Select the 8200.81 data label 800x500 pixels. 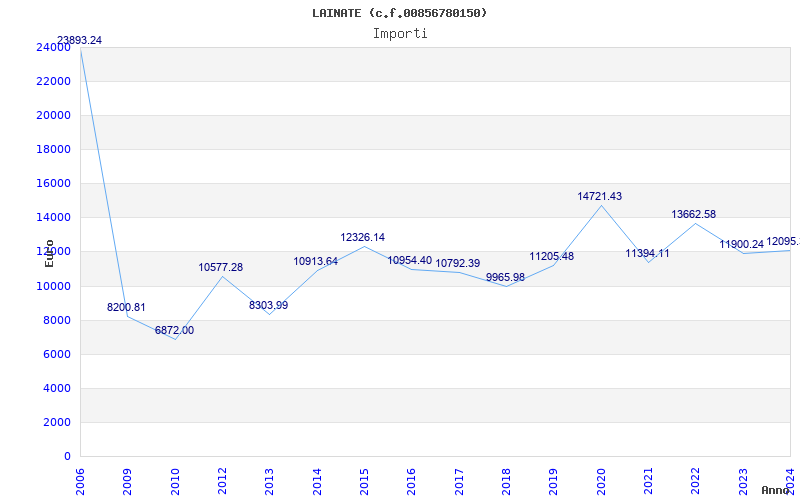(x=126, y=307)
